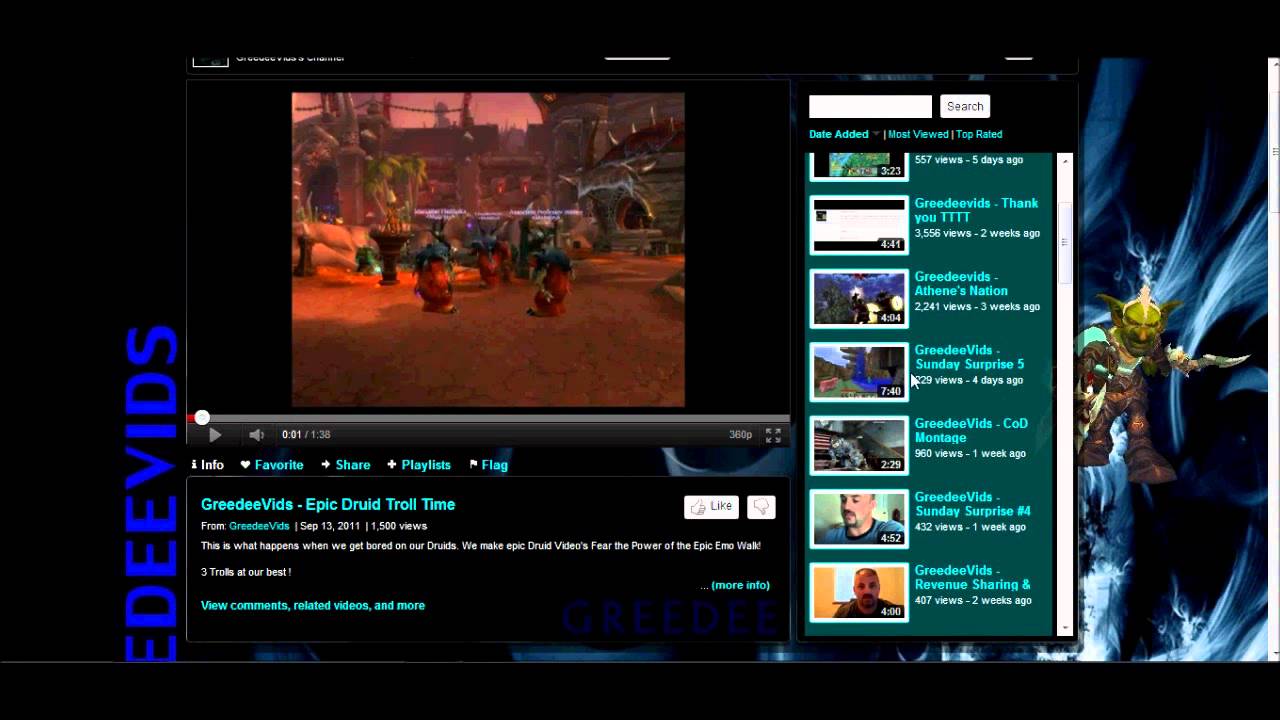Open the Flag tab
The image size is (1280, 720).
pos(489,465)
